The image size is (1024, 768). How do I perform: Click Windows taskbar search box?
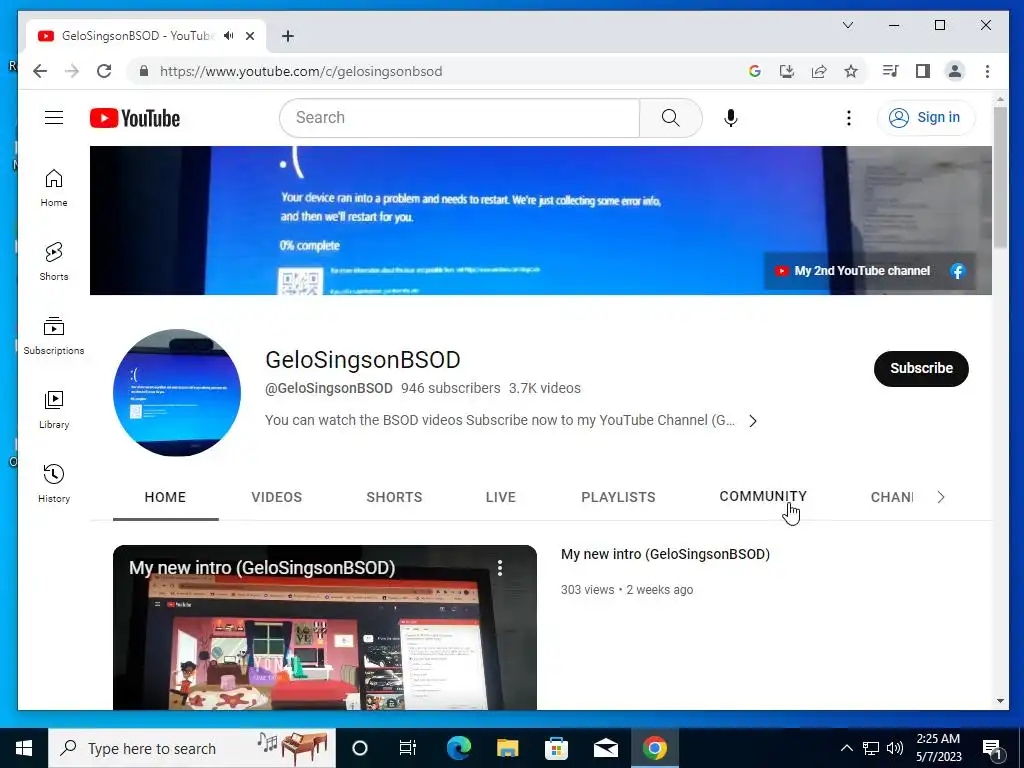click(x=192, y=748)
